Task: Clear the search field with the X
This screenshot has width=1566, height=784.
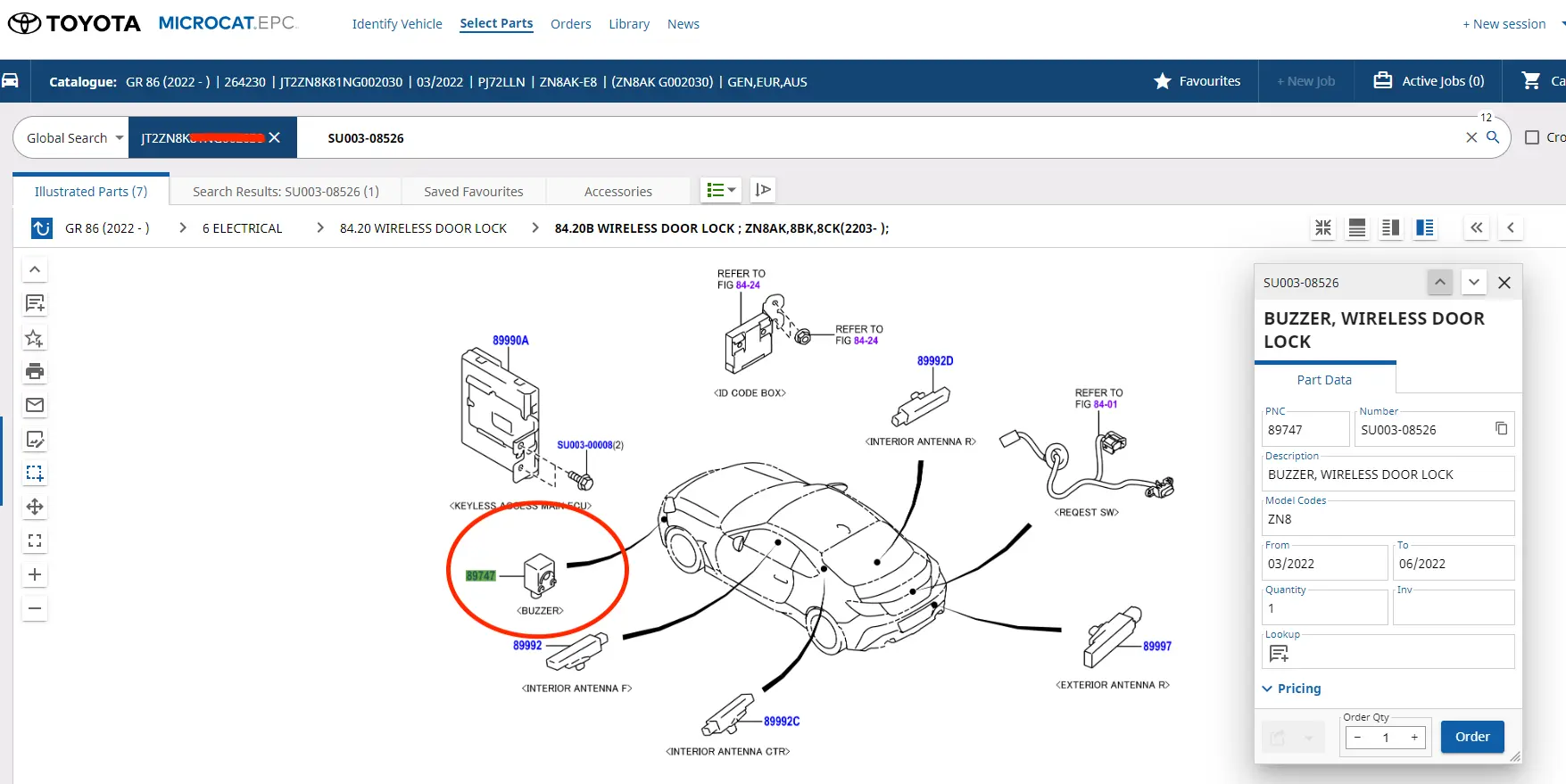Action: (1471, 137)
